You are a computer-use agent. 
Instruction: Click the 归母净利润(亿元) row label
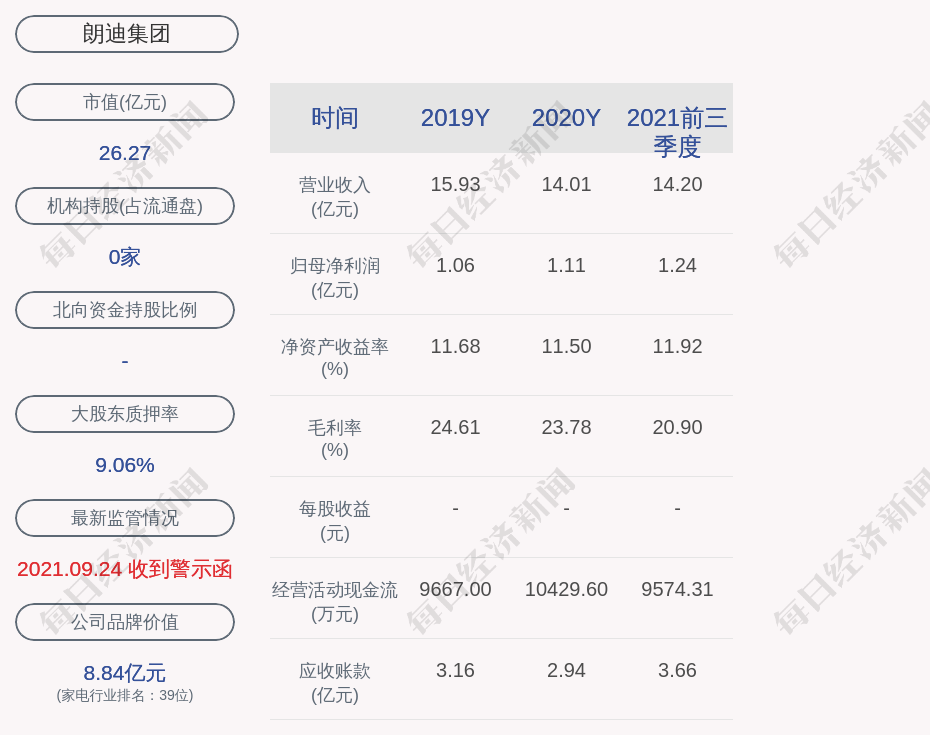point(335,278)
